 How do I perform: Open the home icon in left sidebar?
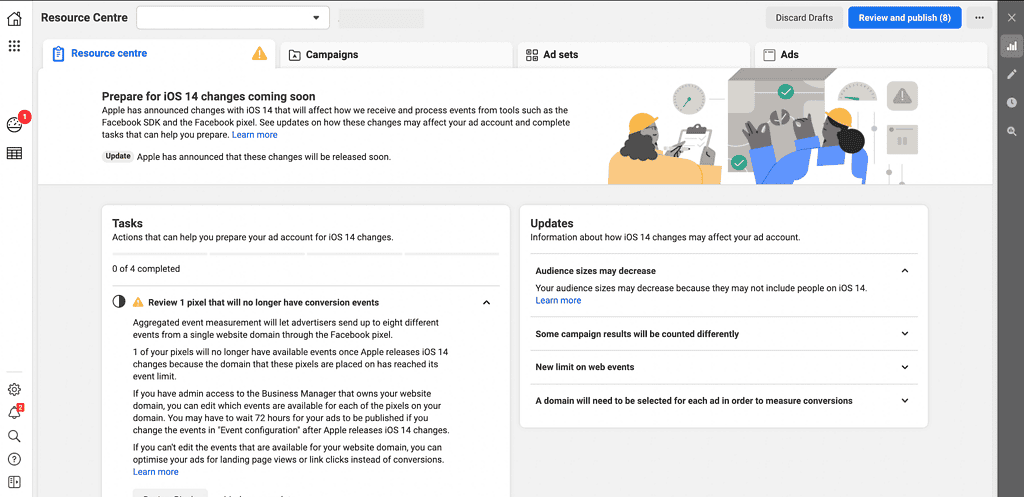[x=14, y=18]
